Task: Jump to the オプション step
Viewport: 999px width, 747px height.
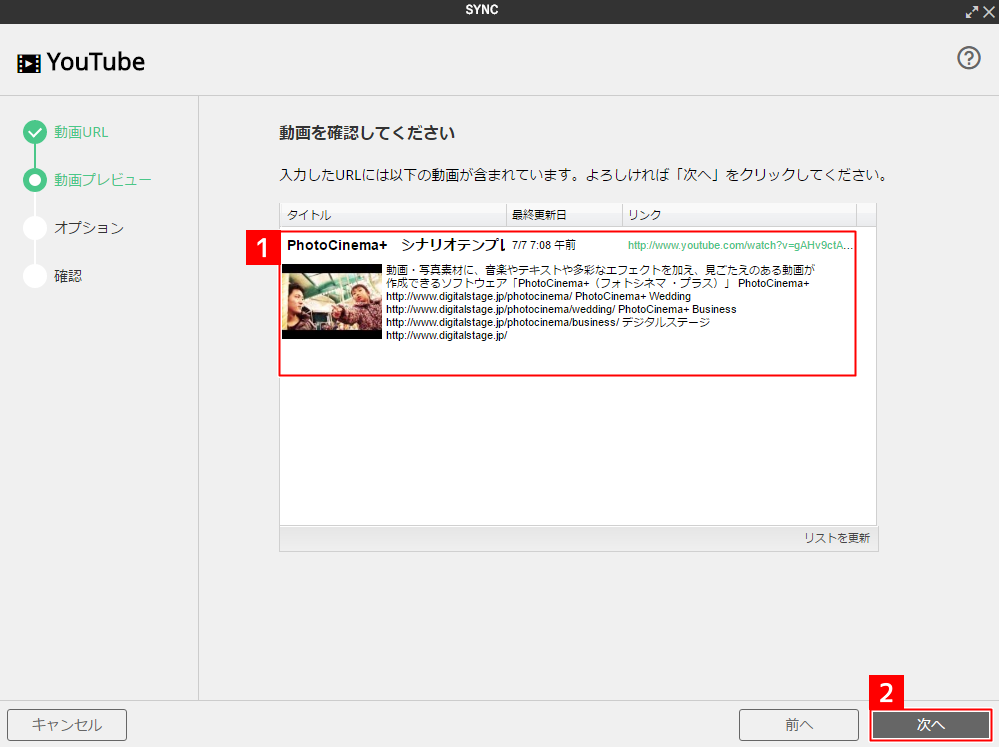Action: pyautogui.click(x=89, y=228)
